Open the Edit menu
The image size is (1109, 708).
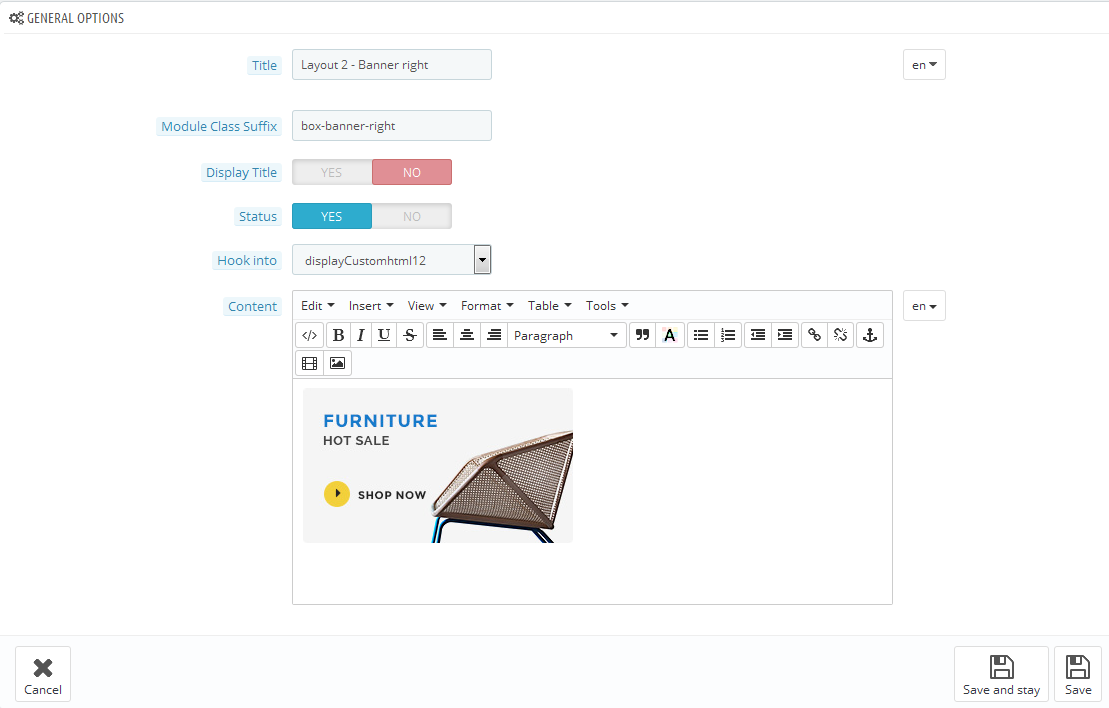(x=318, y=306)
